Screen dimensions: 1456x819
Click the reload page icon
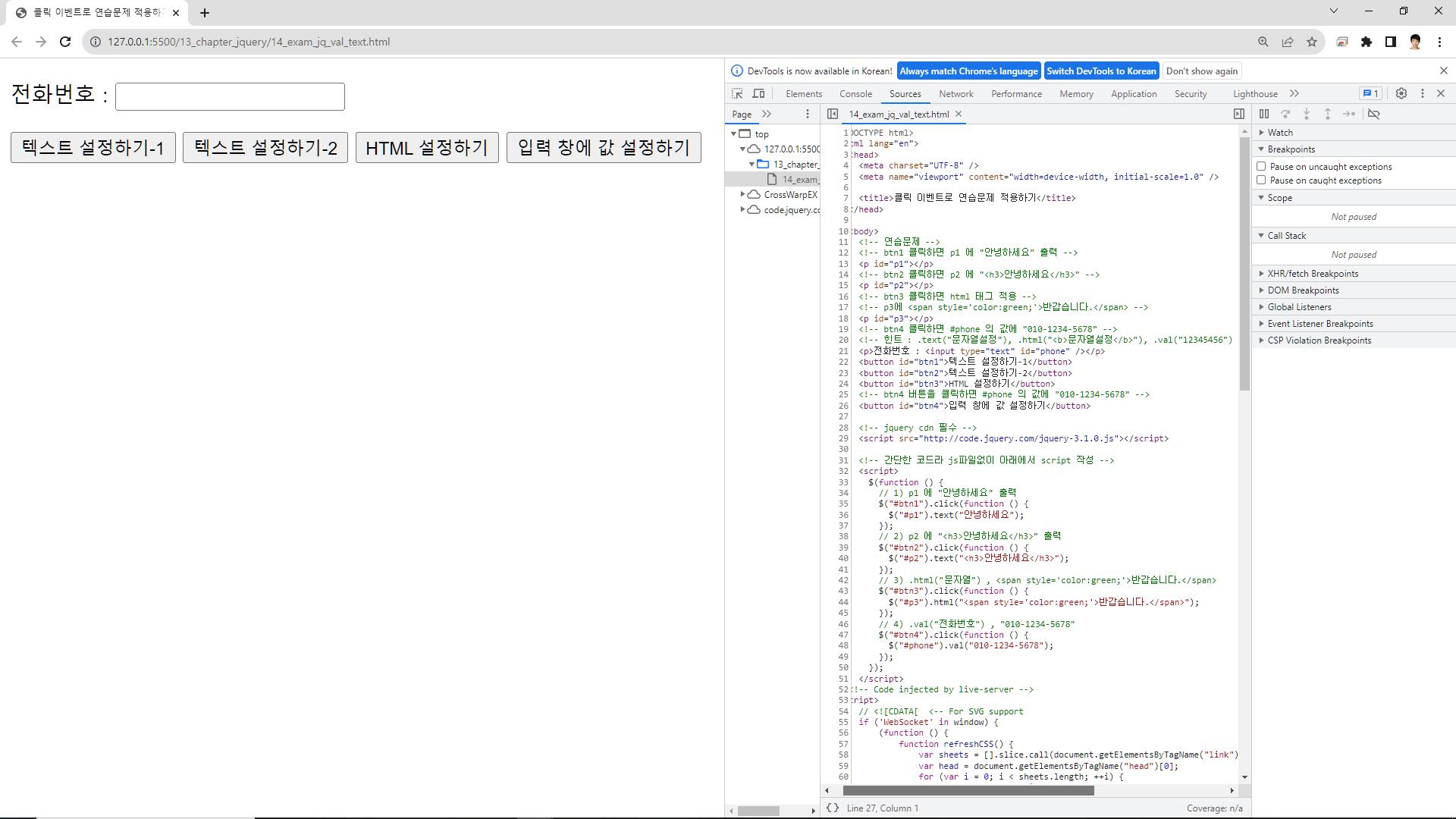[x=65, y=42]
